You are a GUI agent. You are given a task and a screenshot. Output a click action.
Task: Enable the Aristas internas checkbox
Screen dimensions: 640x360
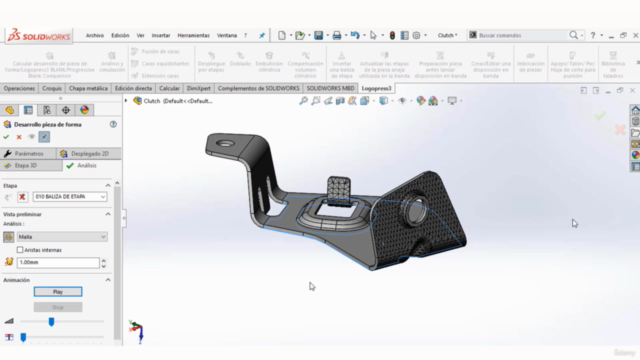(20, 249)
